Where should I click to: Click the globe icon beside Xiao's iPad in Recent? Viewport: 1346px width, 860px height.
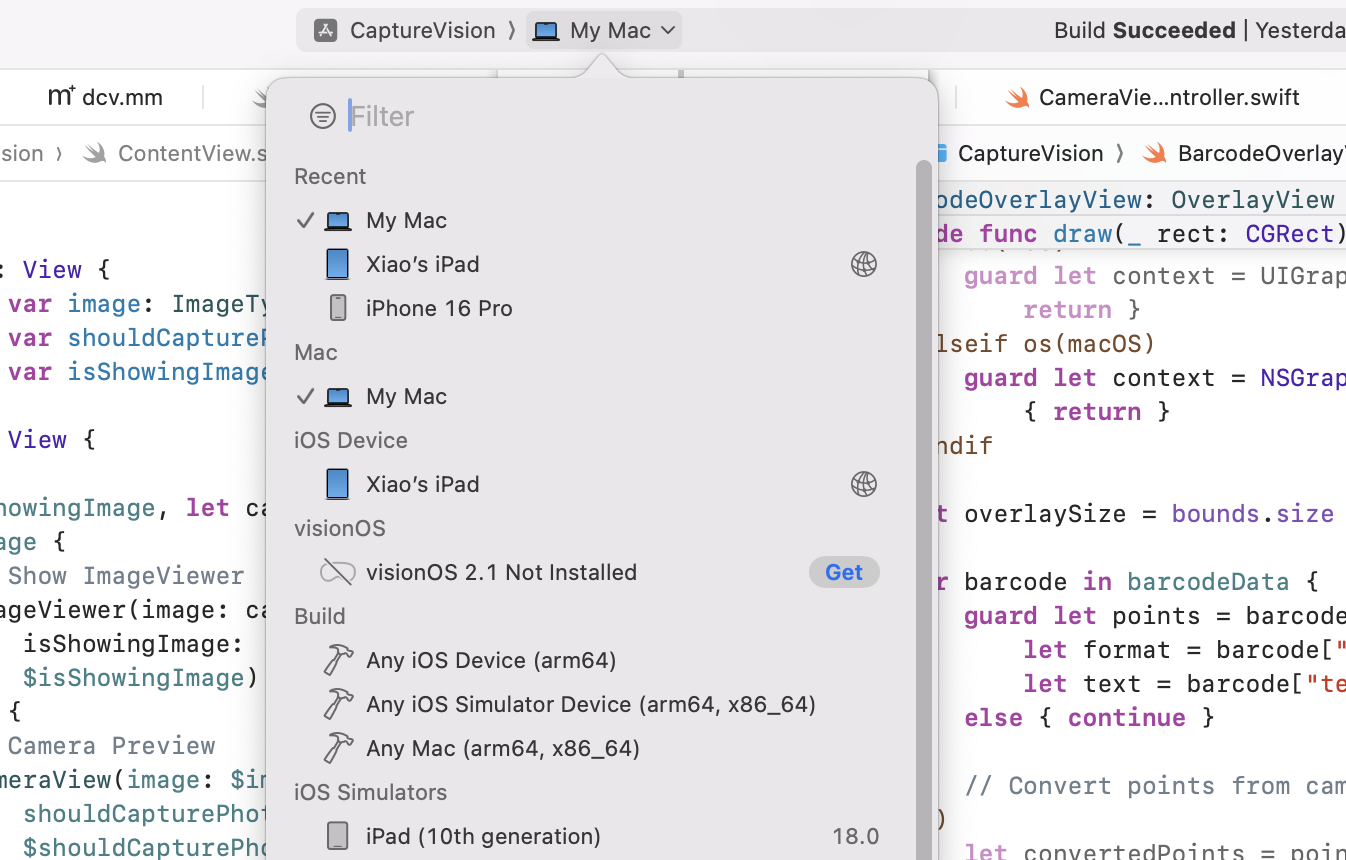point(863,264)
